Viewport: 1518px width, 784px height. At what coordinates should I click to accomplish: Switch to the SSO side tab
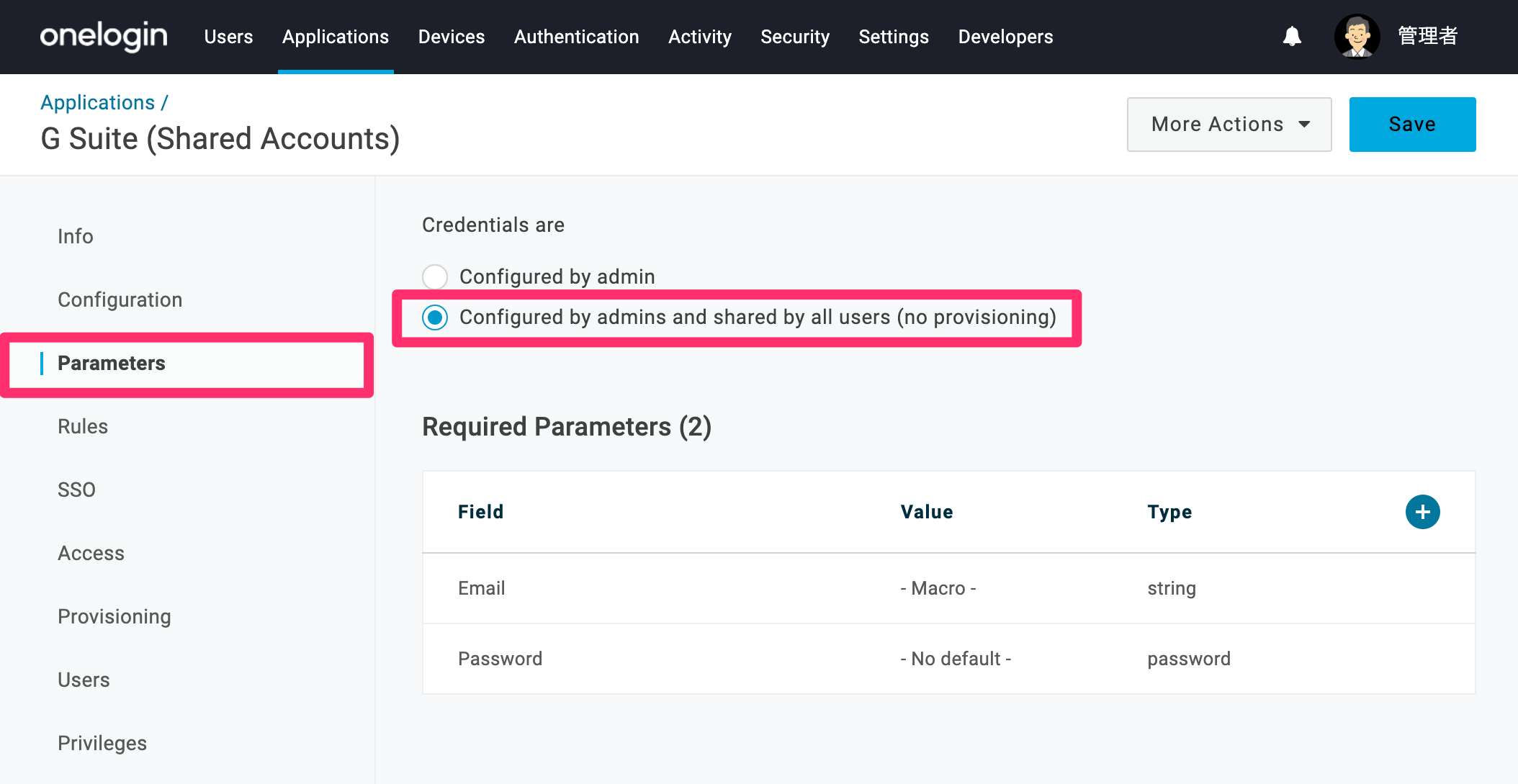coord(76,490)
